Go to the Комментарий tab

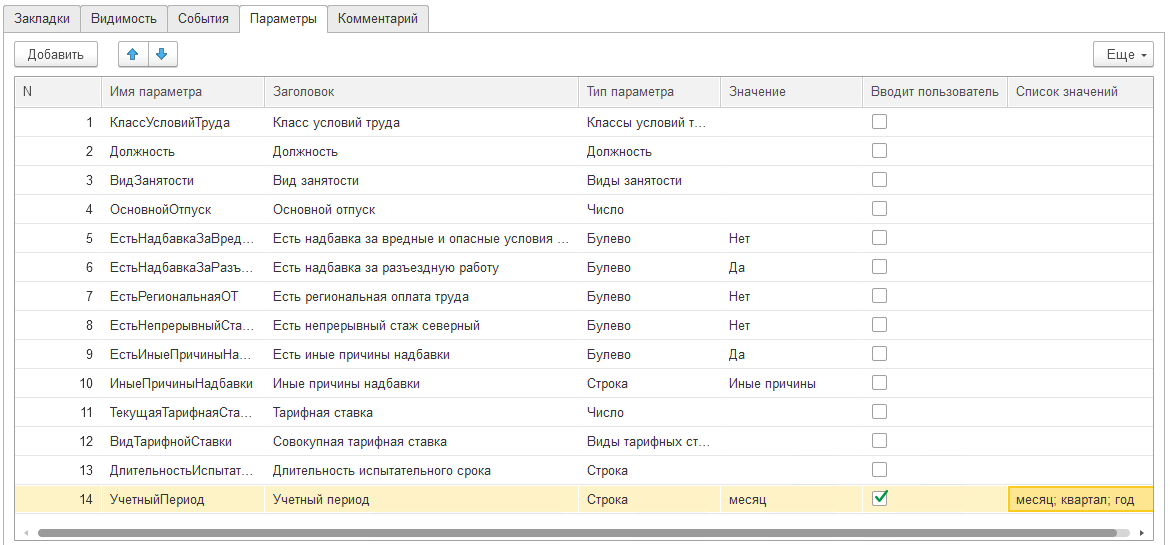click(378, 19)
